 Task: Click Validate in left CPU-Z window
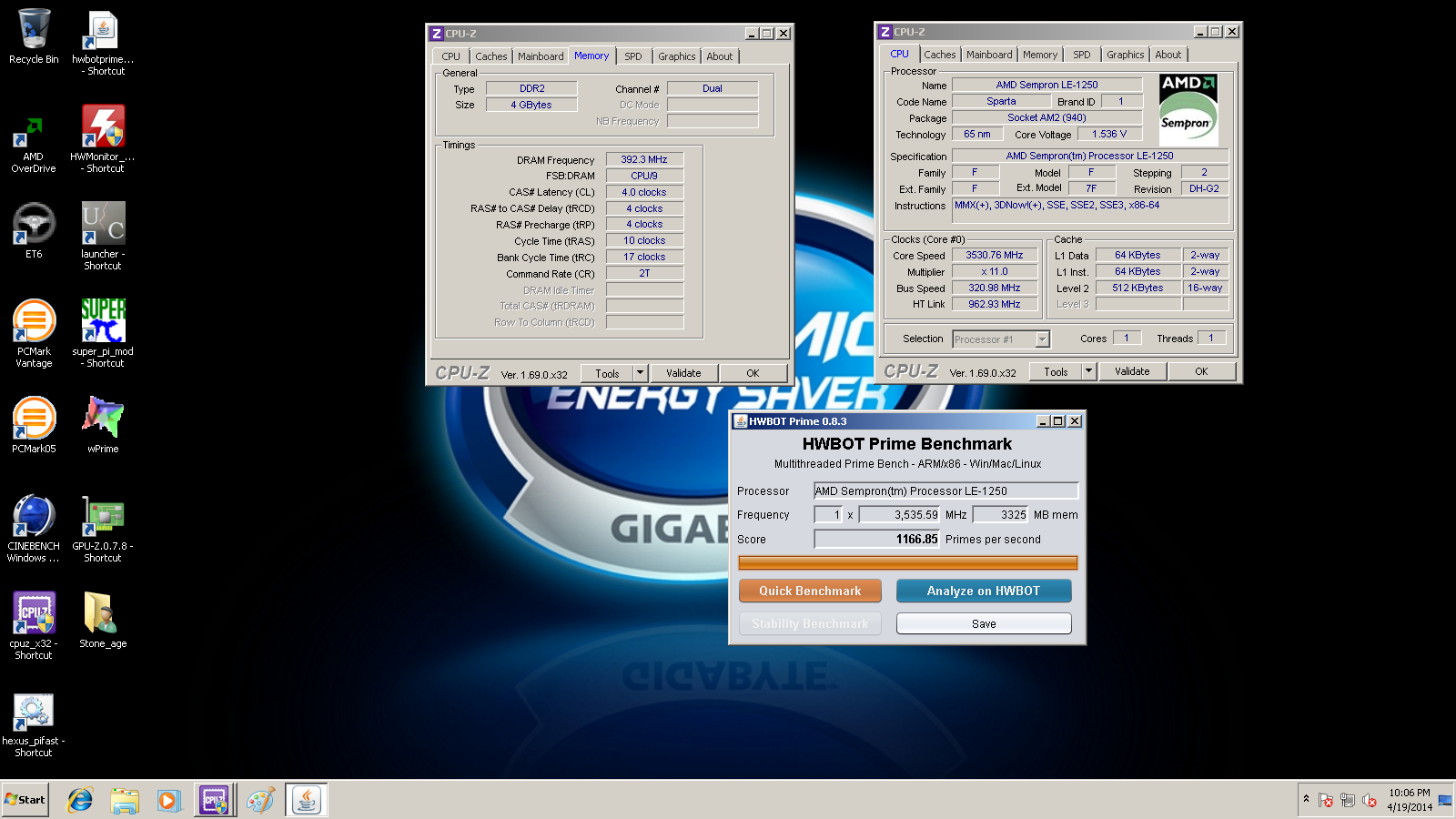683,373
